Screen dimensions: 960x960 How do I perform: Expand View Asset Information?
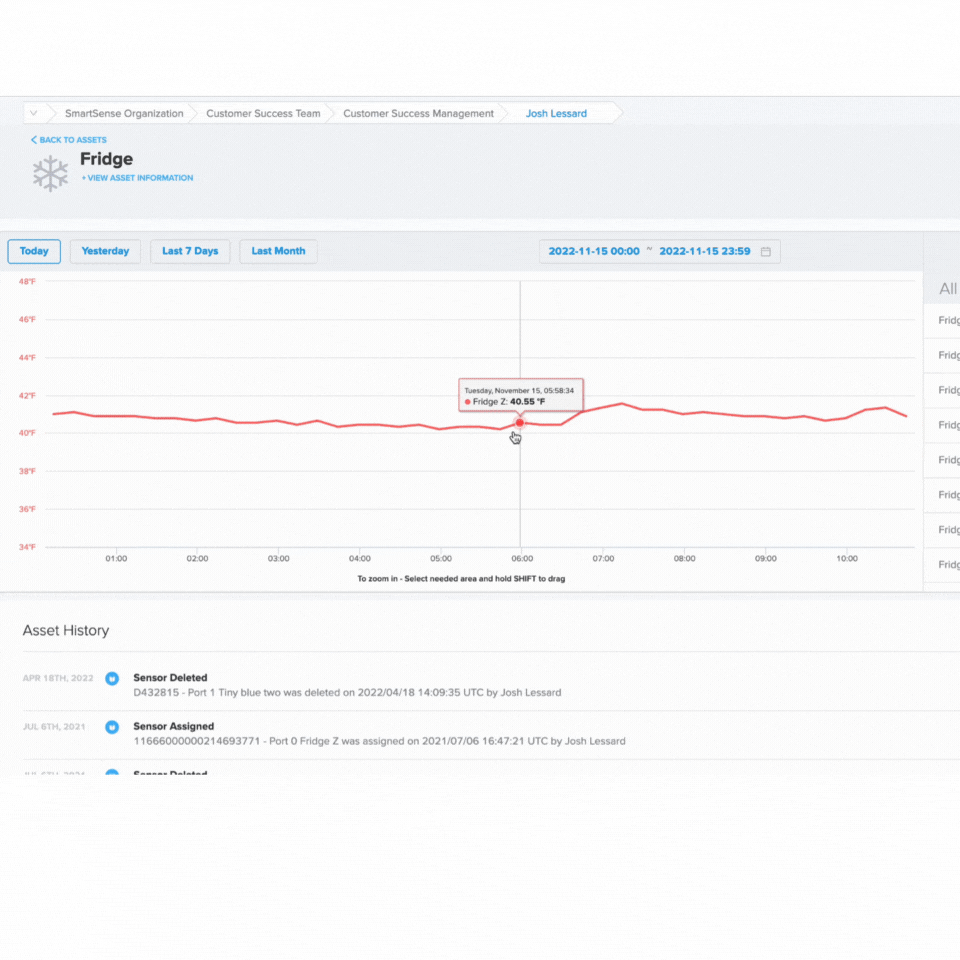coord(137,178)
